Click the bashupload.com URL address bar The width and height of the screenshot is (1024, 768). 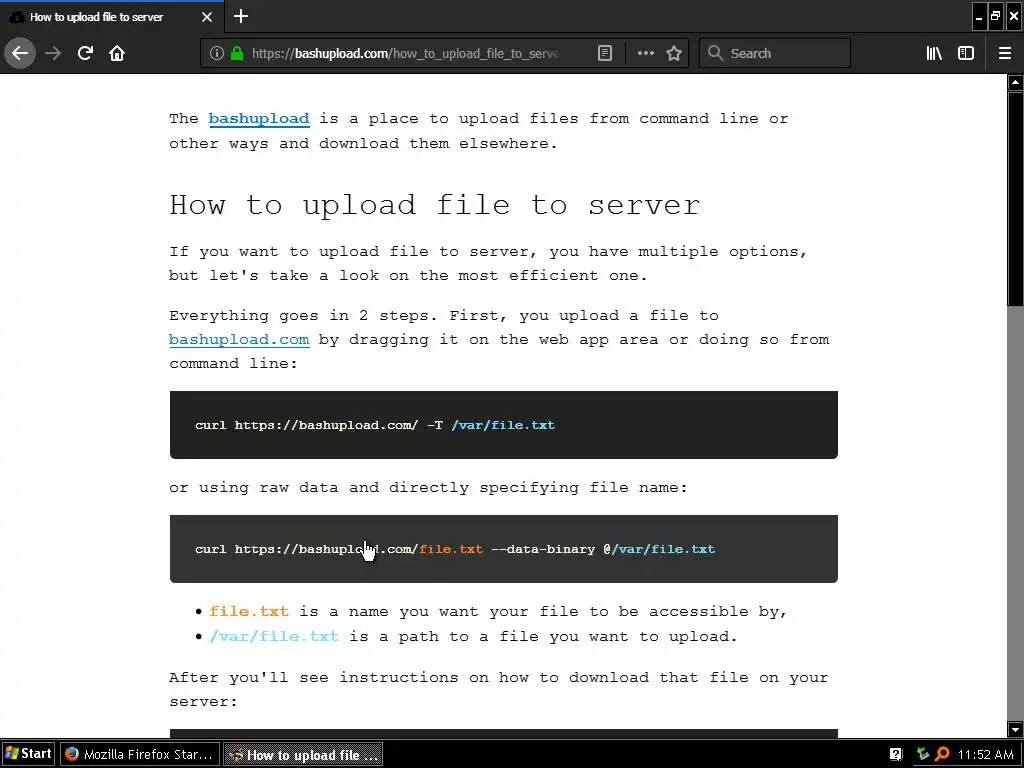(405, 53)
